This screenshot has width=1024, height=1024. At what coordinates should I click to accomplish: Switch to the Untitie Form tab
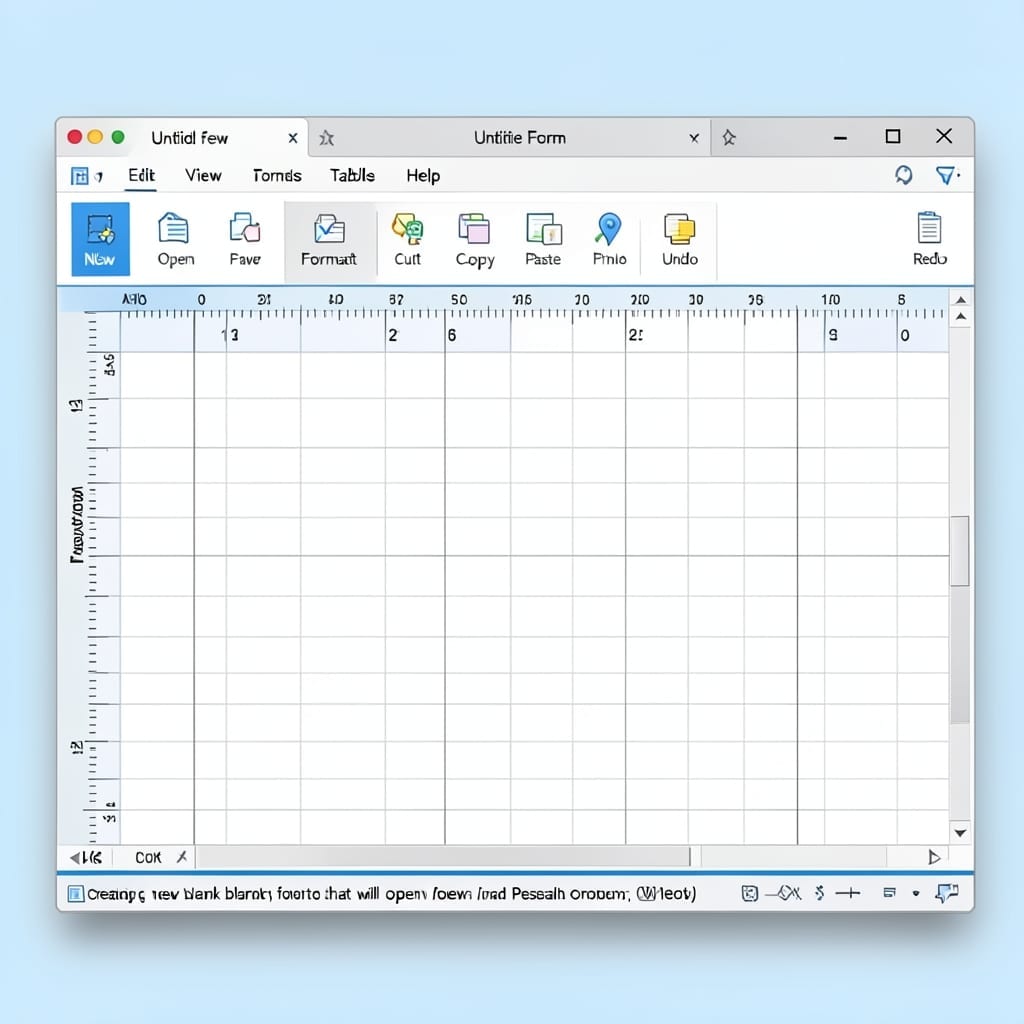tap(520, 138)
